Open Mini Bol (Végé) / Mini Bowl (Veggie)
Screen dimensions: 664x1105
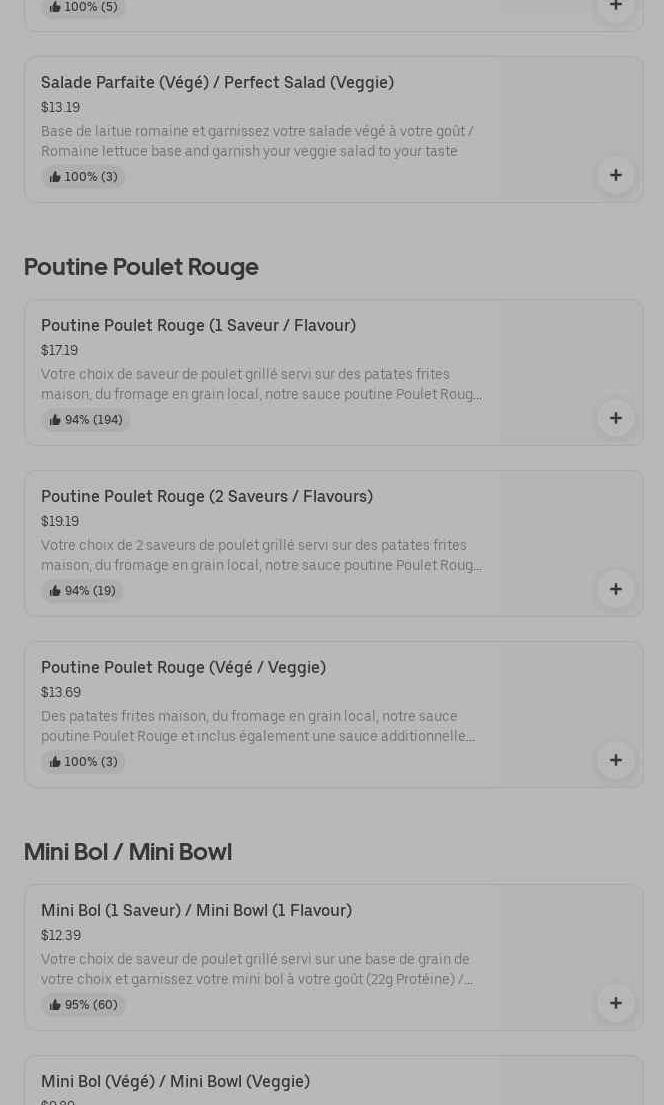pos(175,1082)
